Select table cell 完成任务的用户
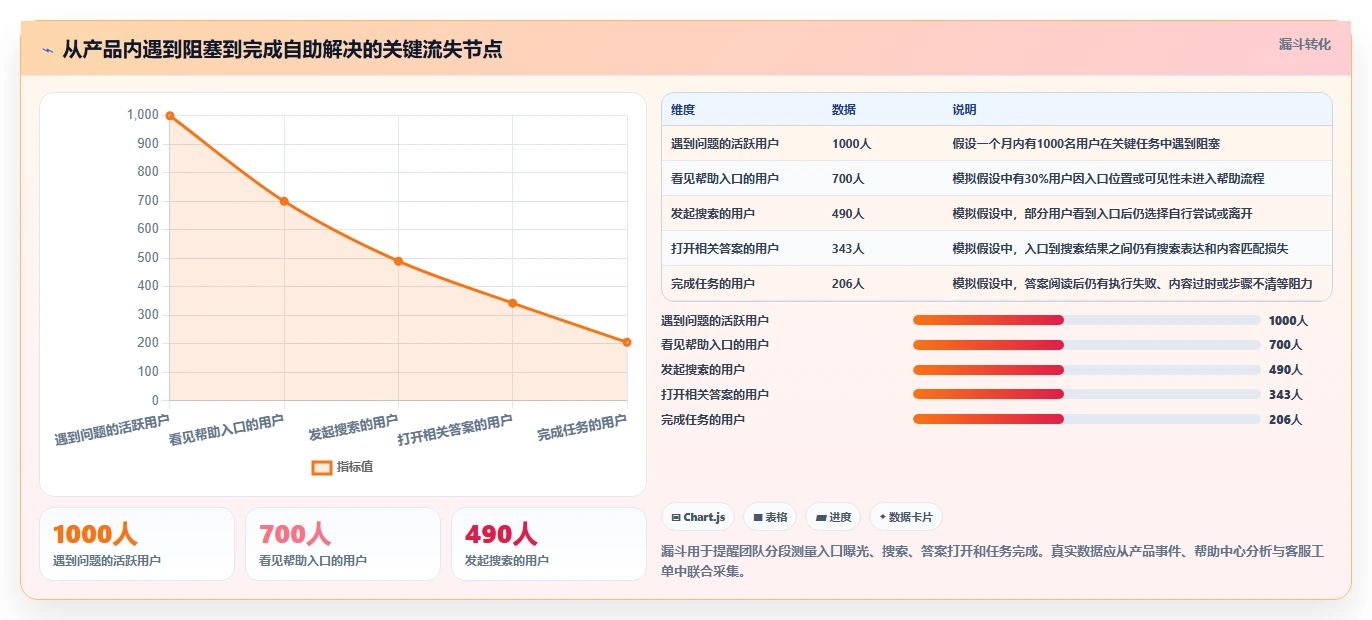 [713, 284]
